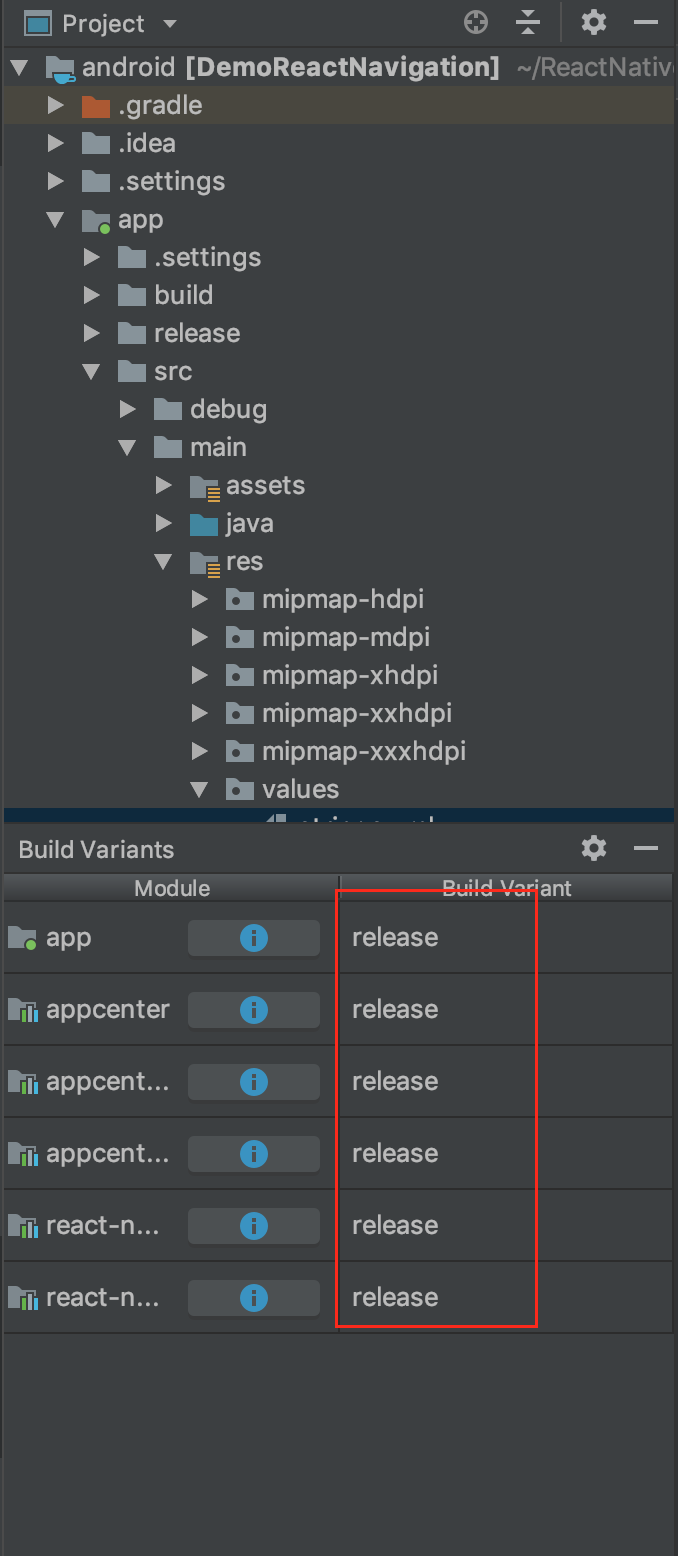Screen dimensions: 678x1556
Task: Hide the Project tool window
Action: pyautogui.click(x=647, y=22)
